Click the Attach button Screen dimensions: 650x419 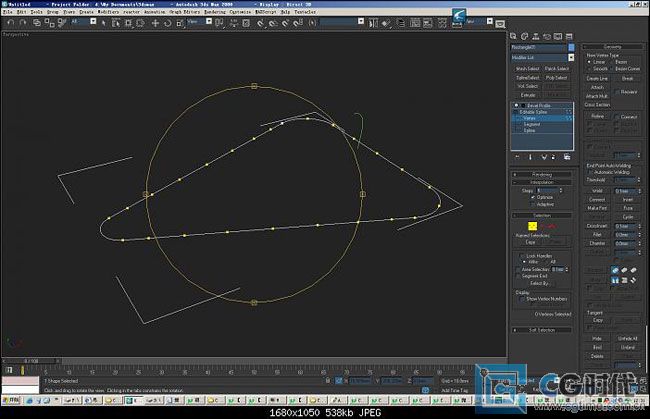coord(597,87)
